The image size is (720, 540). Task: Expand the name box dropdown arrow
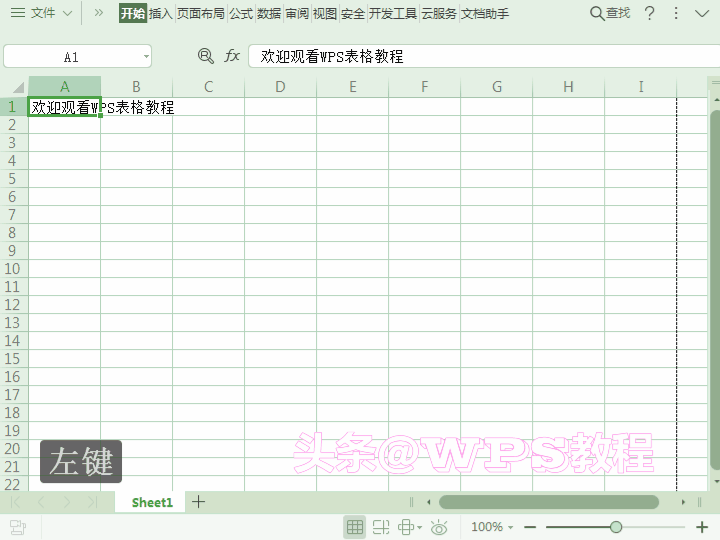146,57
